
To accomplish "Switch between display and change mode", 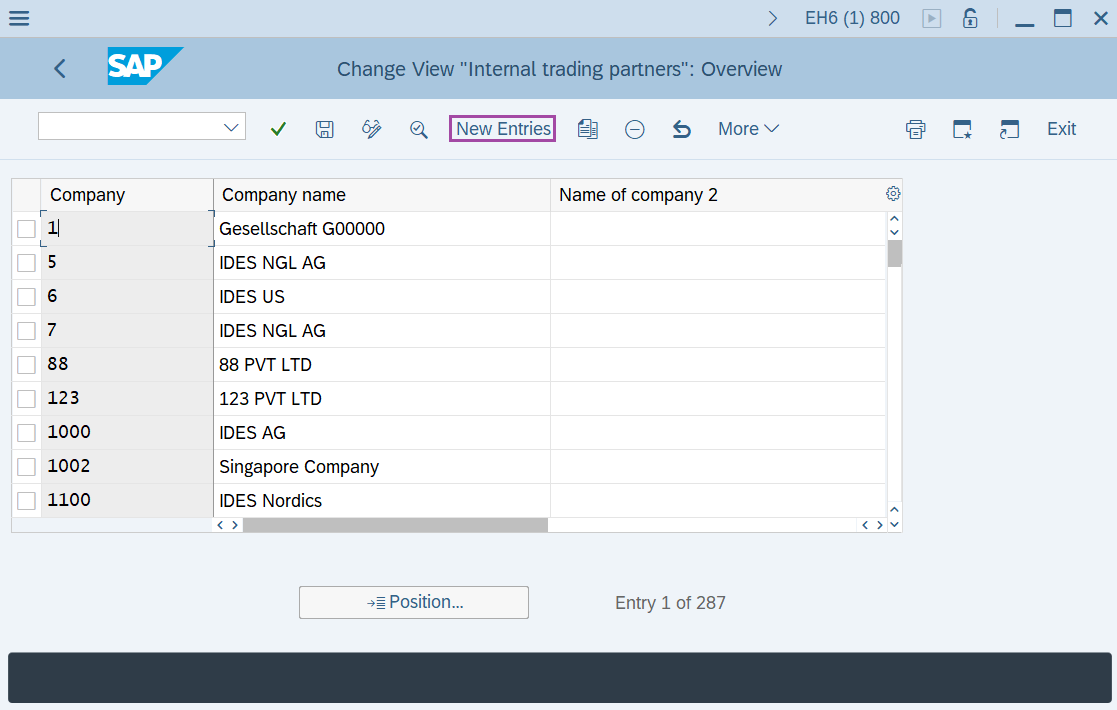I will [x=371, y=129].
